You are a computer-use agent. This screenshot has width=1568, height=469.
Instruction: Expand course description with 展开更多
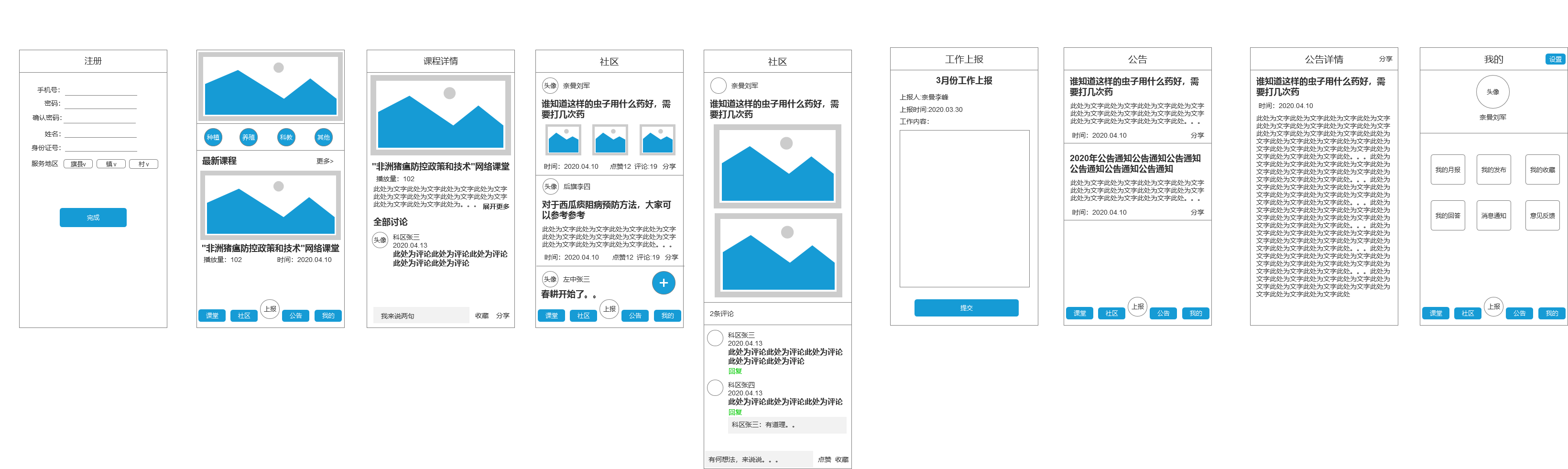pyautogui.click(x=495, y=207)
